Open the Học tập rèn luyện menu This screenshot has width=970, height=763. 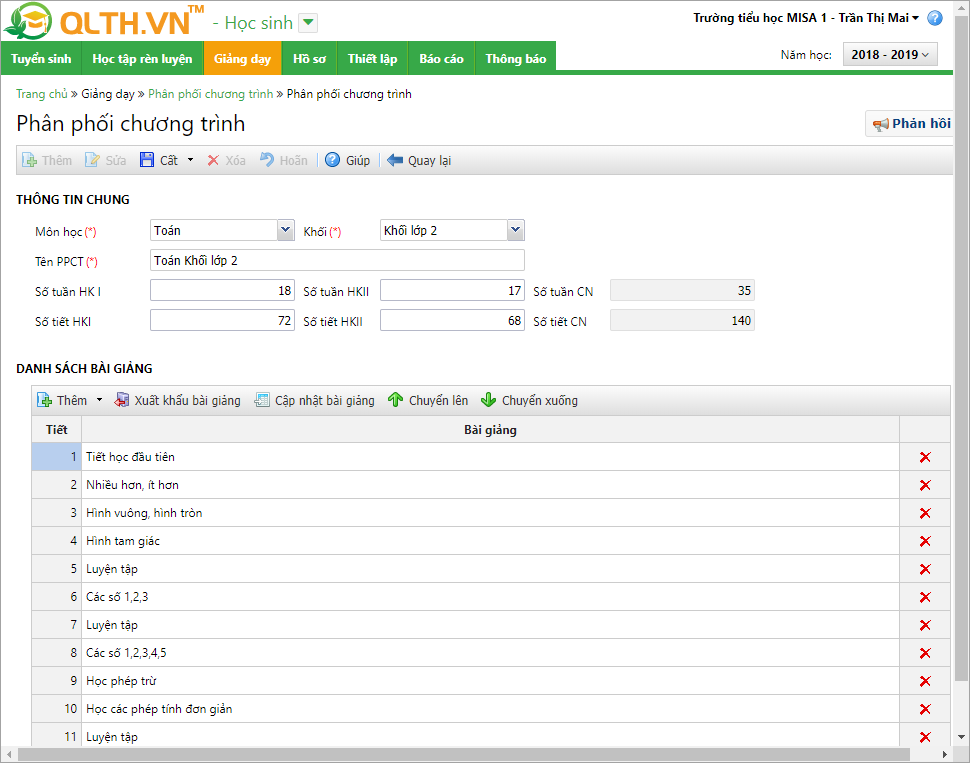click(142, 59)
